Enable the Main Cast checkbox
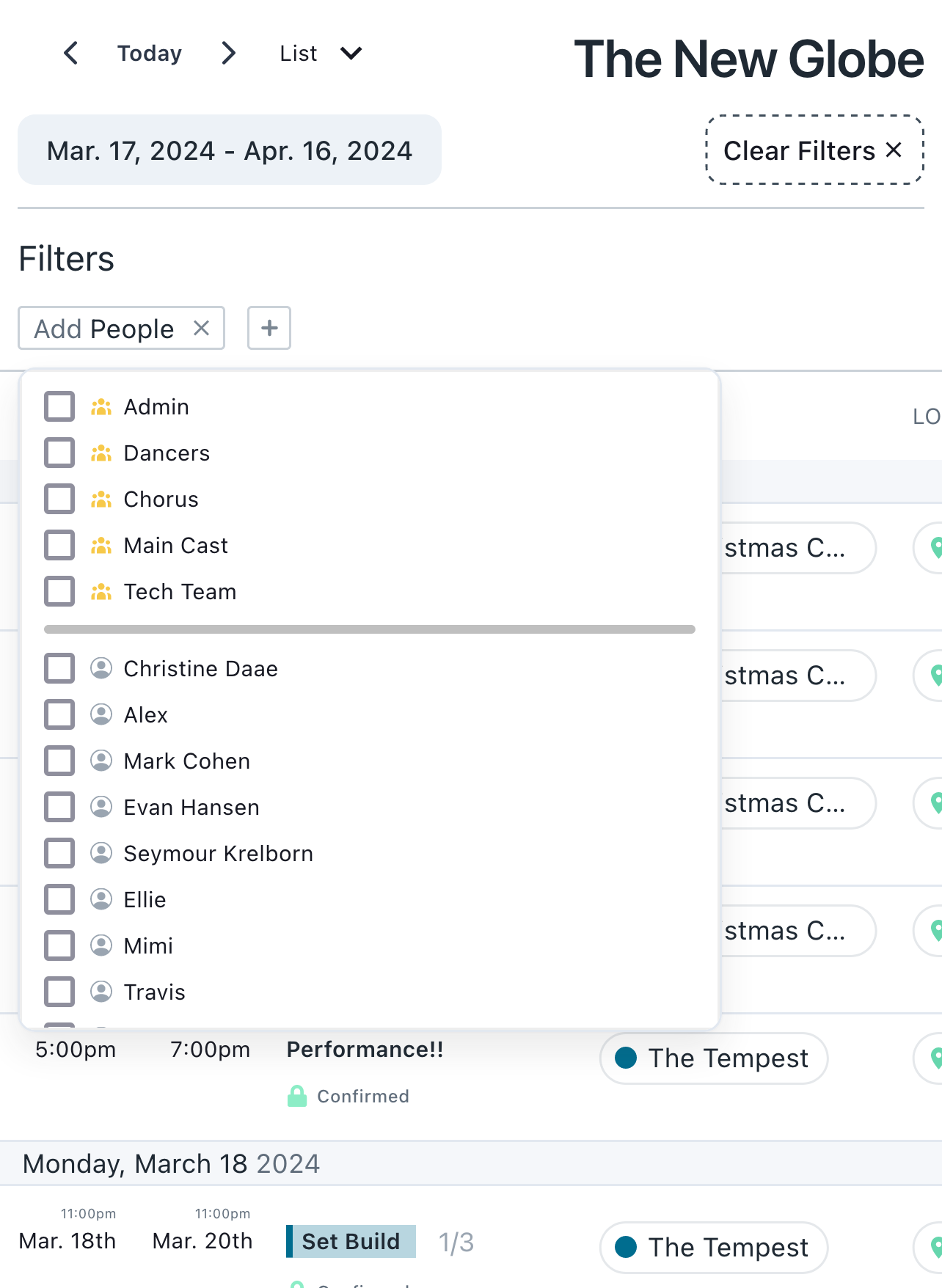942x1288 pixels. tap(59, 545)
